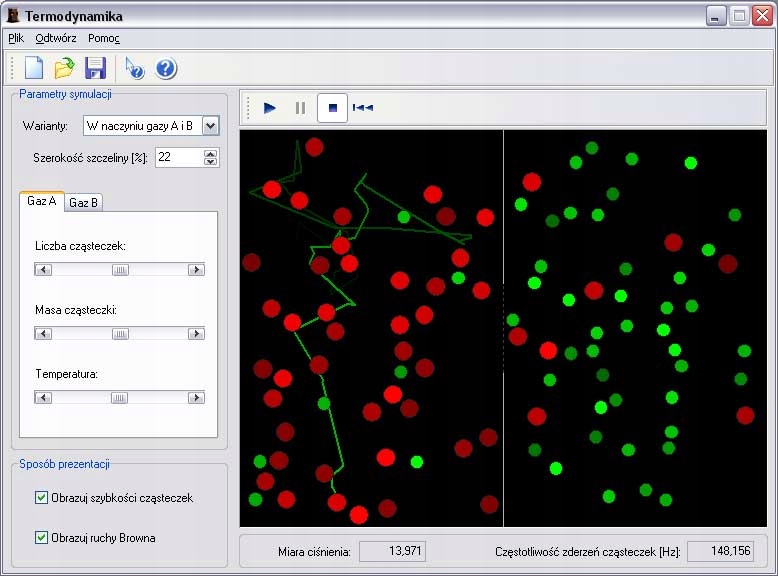
Task: Start simulation with the Play button
Action: tap(270, 107)
